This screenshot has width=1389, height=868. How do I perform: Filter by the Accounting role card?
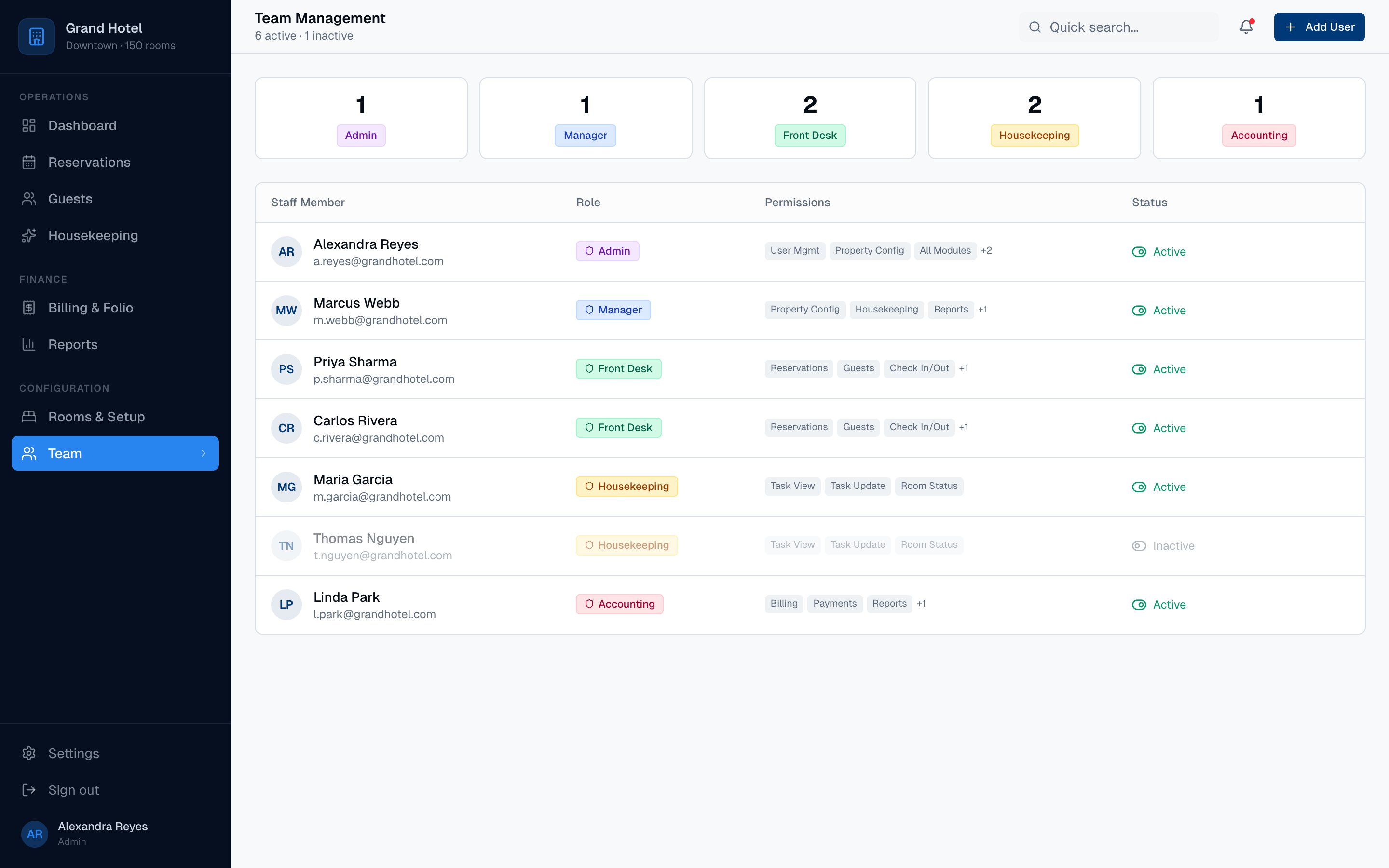pos(1259,118)
